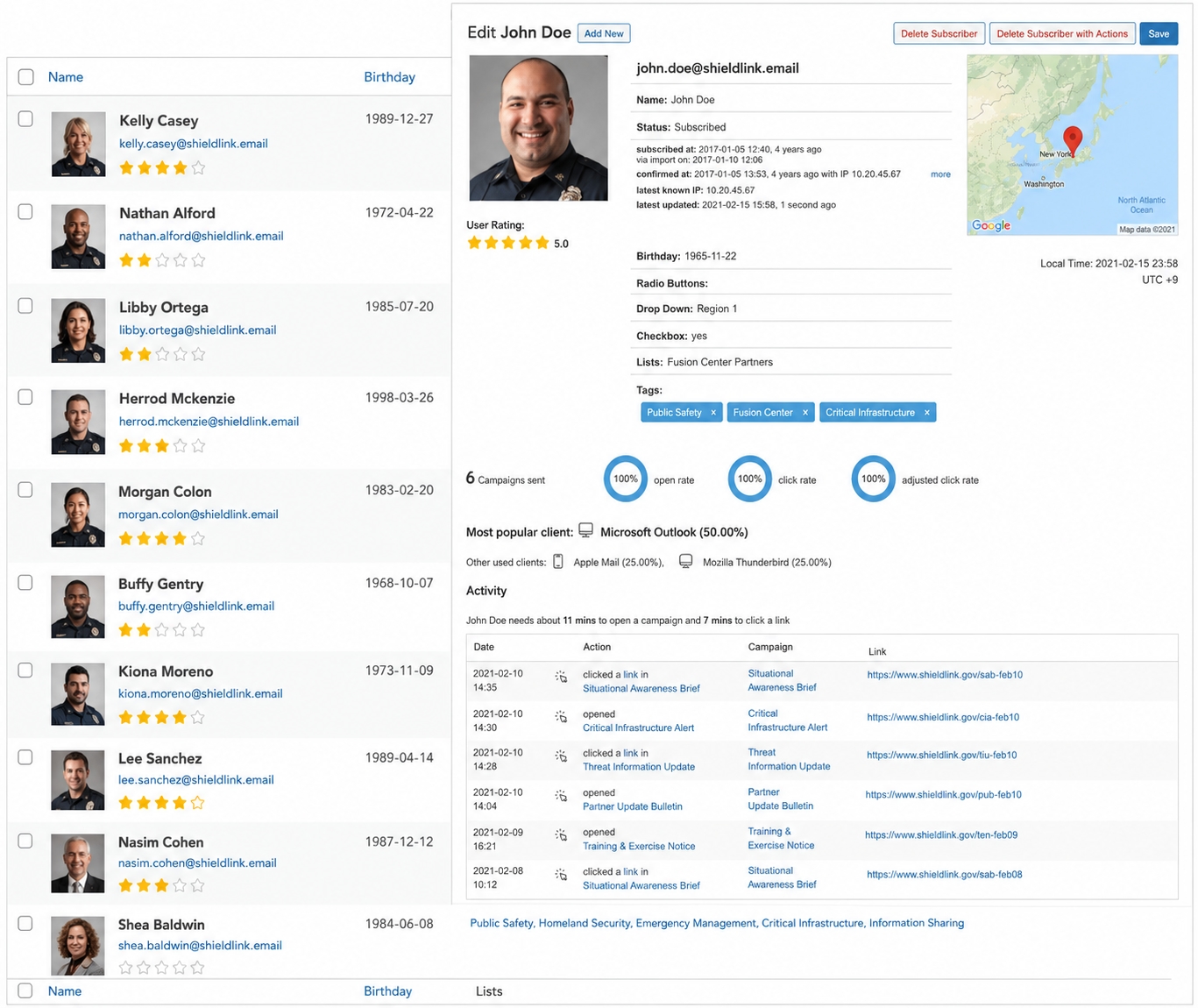The image size is (1198, 1008).
Task: Click the Microsoft Outlook desktop client icon
Action: tap(585, 531)
